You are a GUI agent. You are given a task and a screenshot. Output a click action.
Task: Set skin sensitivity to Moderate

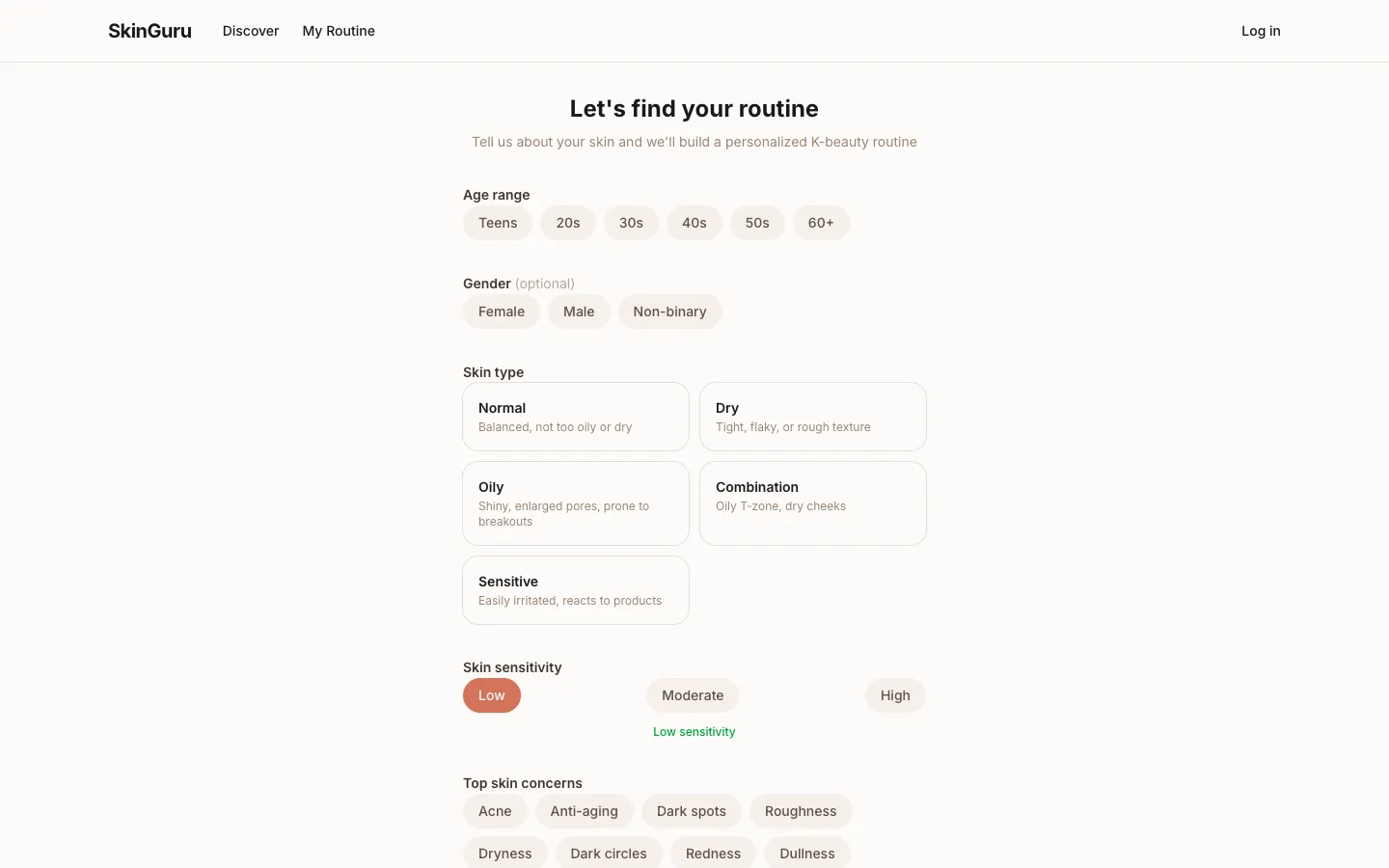tap(693, 695)
